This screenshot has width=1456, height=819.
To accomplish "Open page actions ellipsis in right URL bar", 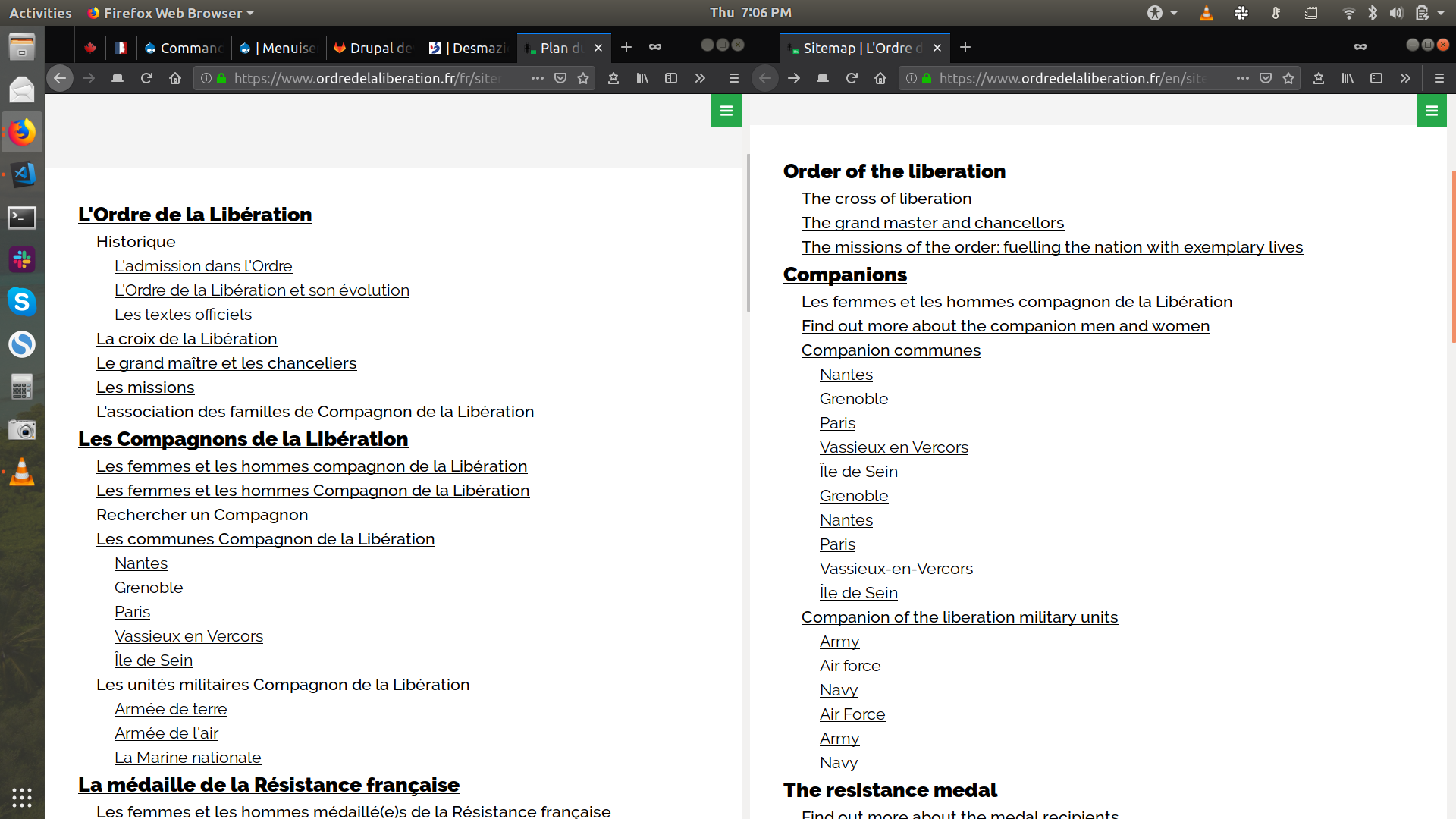I will tap(1243, 78).
